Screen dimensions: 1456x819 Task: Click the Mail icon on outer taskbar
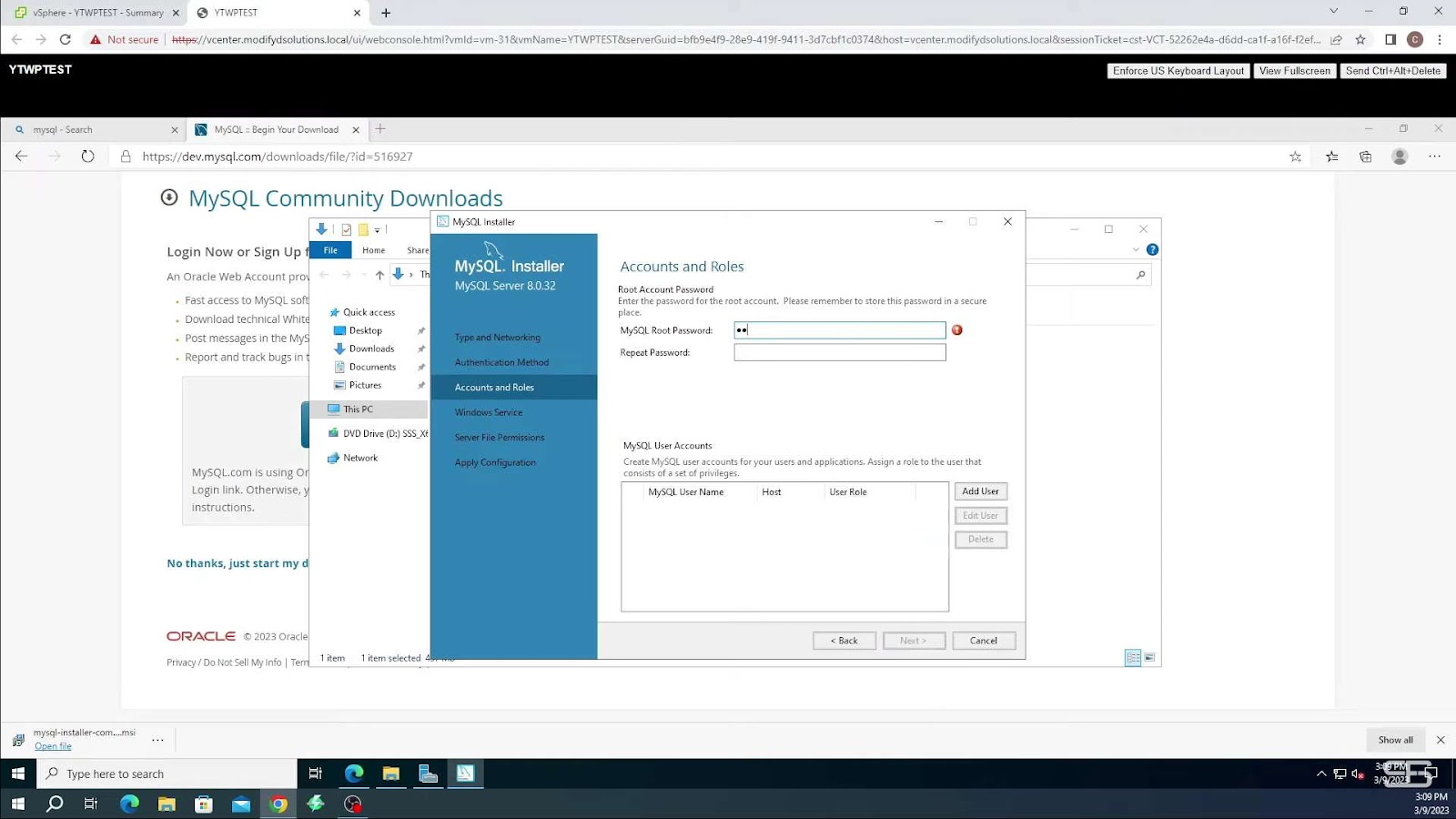[x=241, y=804]
